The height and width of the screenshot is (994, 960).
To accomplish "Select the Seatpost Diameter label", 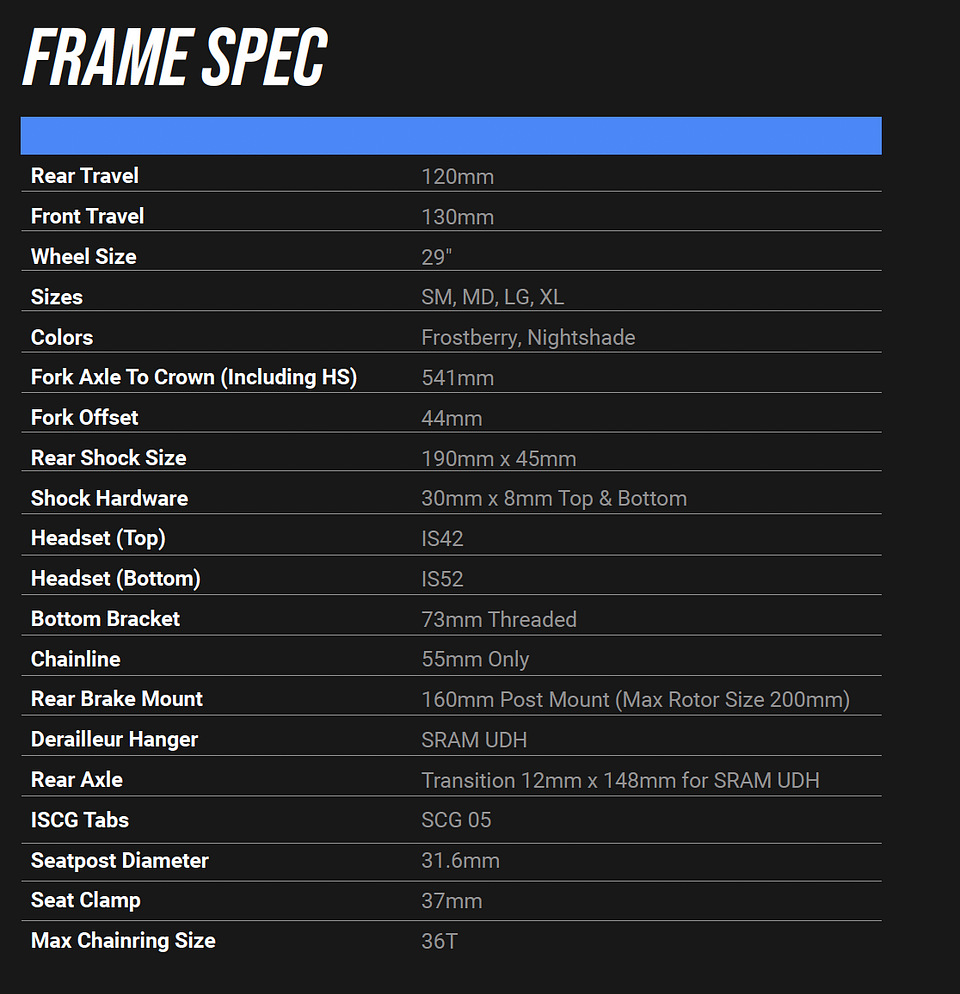I will pos(120,860).
